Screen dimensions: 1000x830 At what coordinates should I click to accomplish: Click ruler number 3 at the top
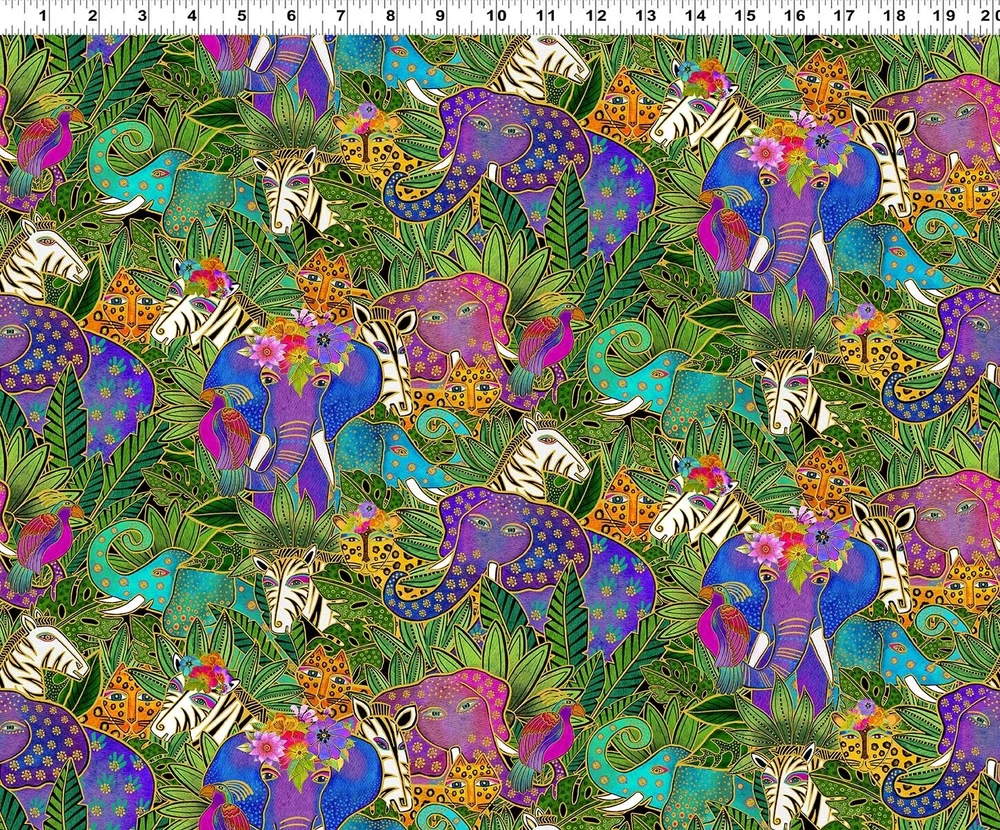click(142, 16)
